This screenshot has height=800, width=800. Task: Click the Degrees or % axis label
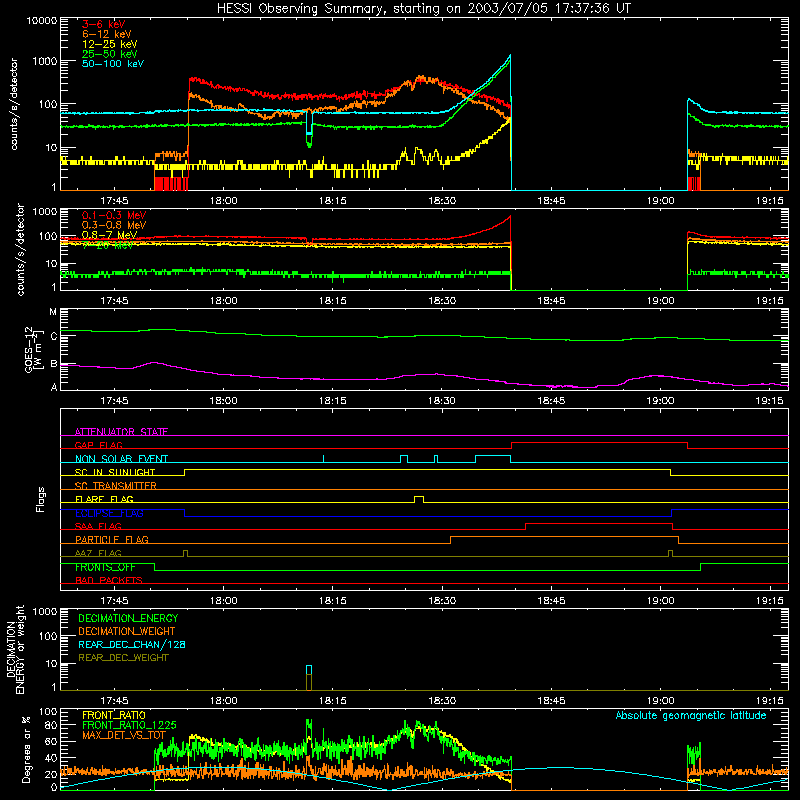26,749
